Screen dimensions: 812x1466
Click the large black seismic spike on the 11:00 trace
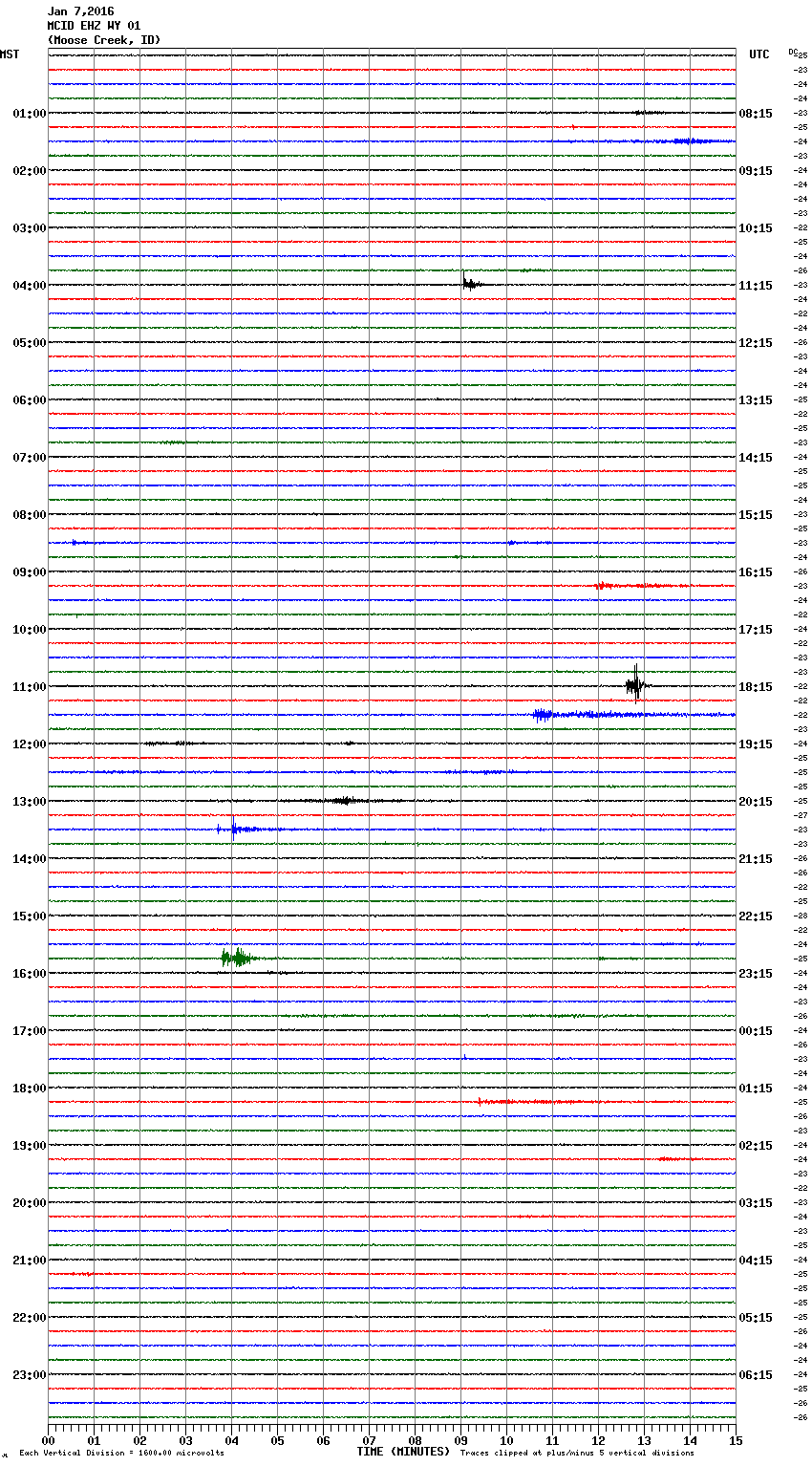coord(636,684)
